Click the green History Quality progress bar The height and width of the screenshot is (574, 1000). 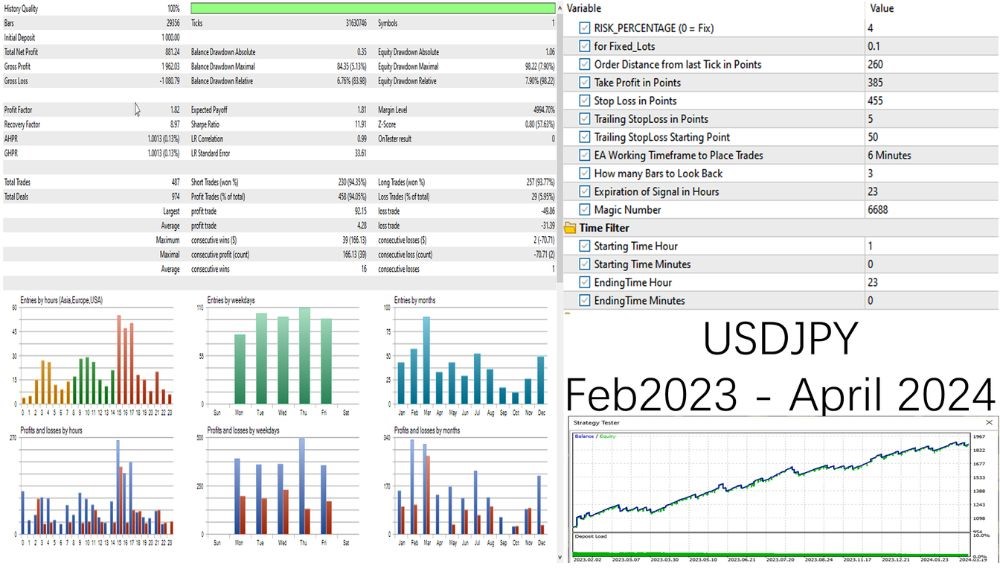[x=372, y=8]
